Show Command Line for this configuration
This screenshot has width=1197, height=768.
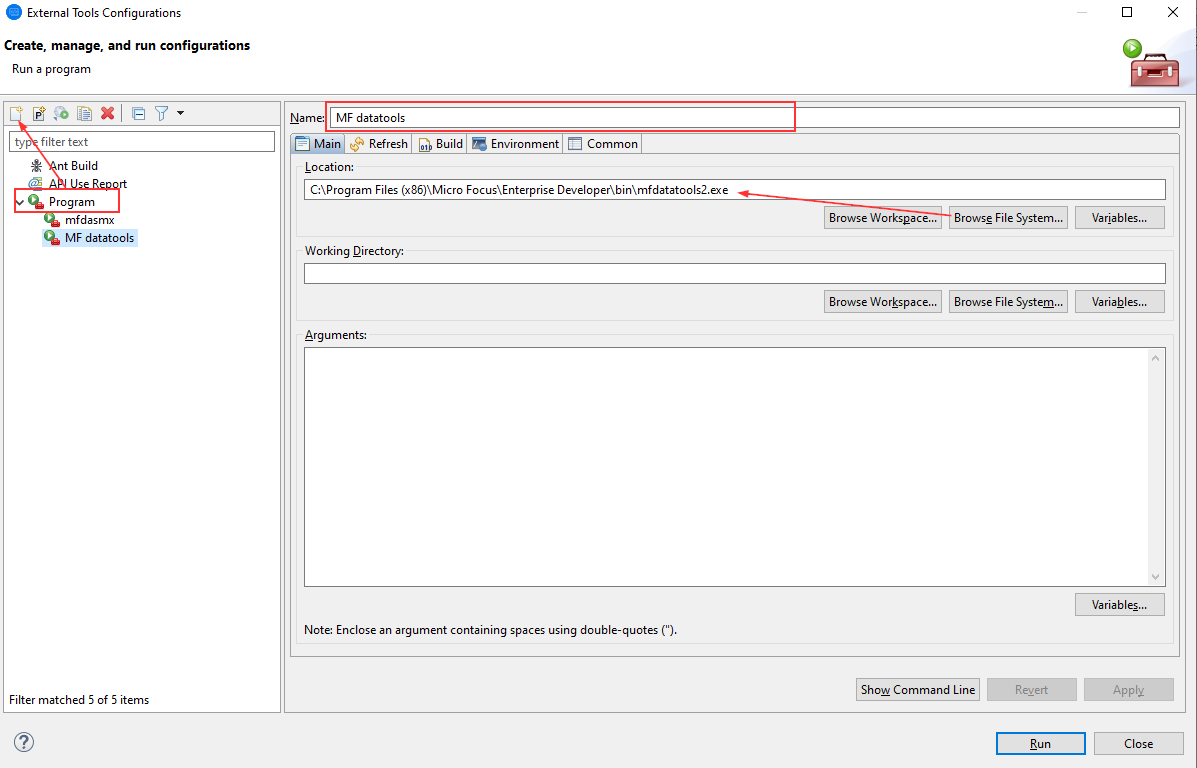917,689
